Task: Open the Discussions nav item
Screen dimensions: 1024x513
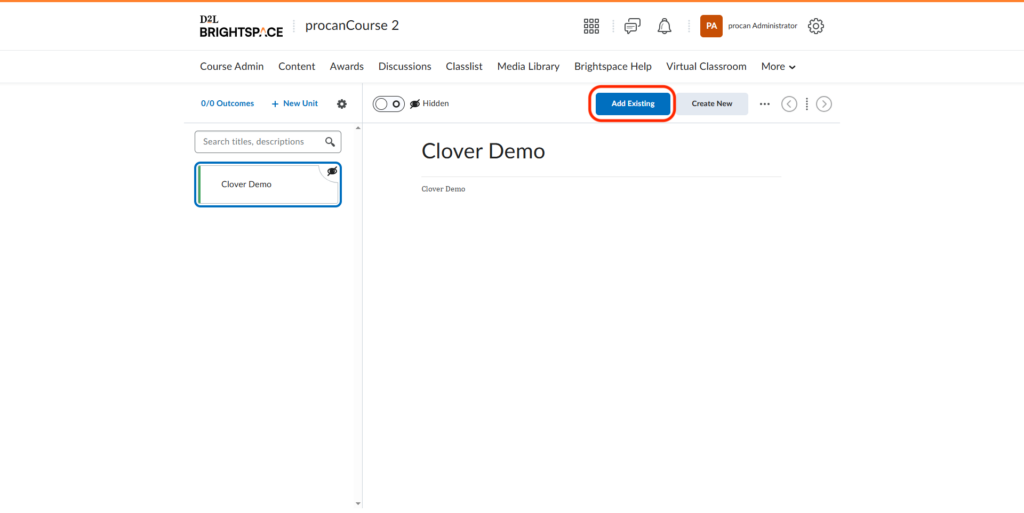Action: point(404,67)
